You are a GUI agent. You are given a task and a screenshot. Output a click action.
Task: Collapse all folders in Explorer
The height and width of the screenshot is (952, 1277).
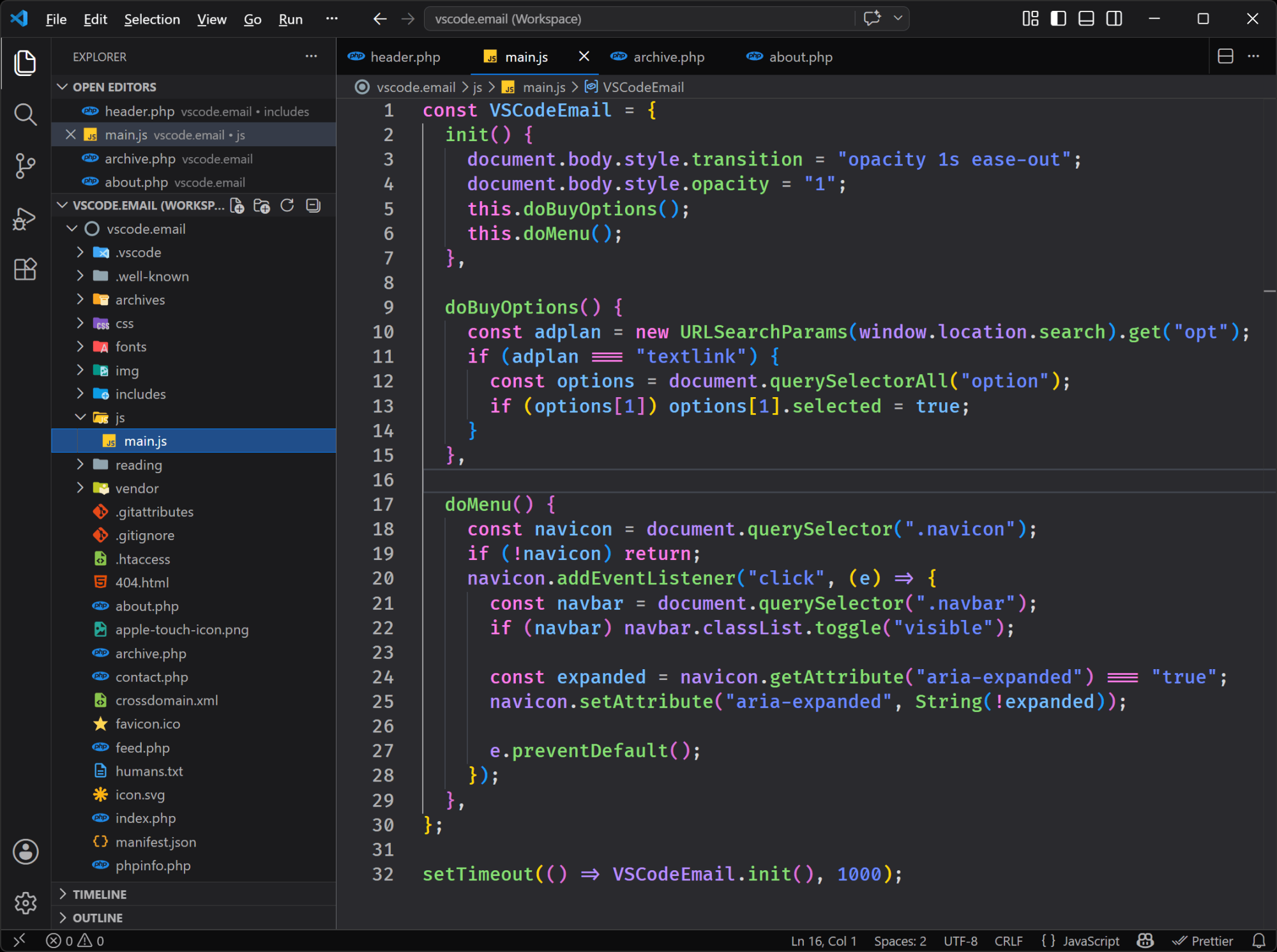[313, 206]
